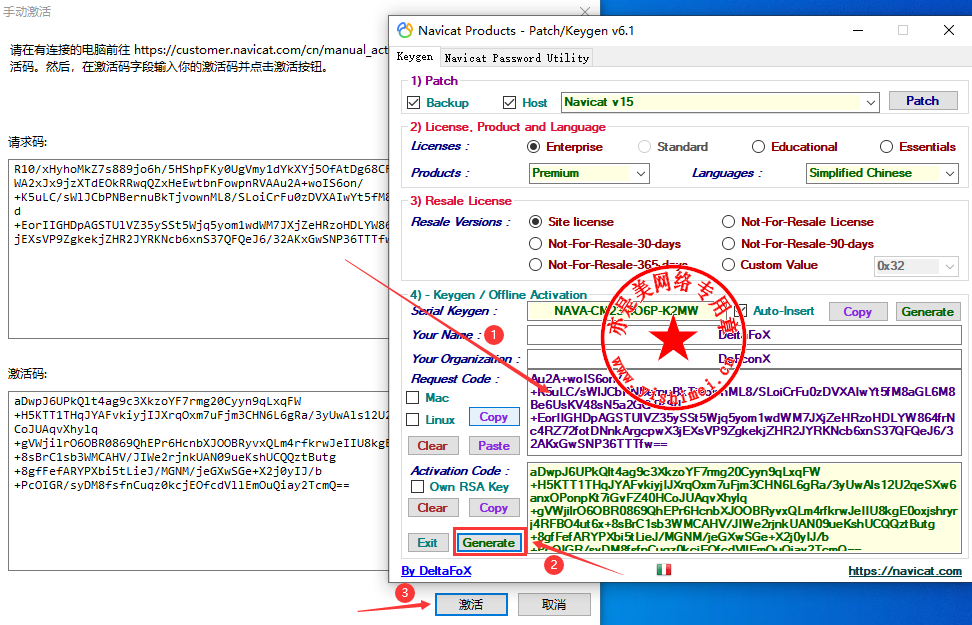The image size is (972, 625).
Task: Switch to the Navicat Password Utility tab
Action: (x=516, y=58)
